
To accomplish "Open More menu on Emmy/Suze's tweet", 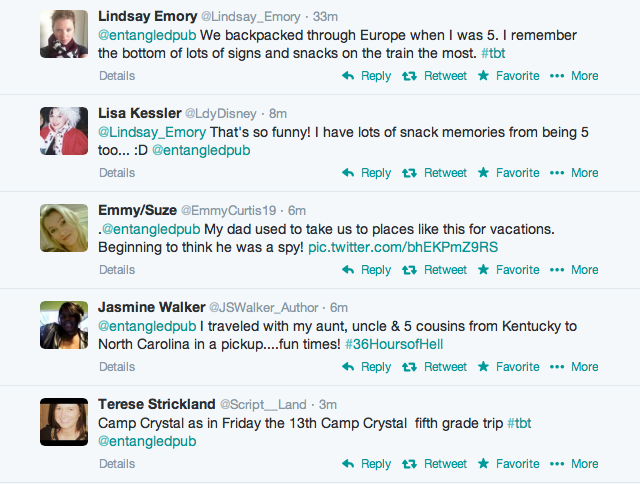I will (x=574, y=270).
